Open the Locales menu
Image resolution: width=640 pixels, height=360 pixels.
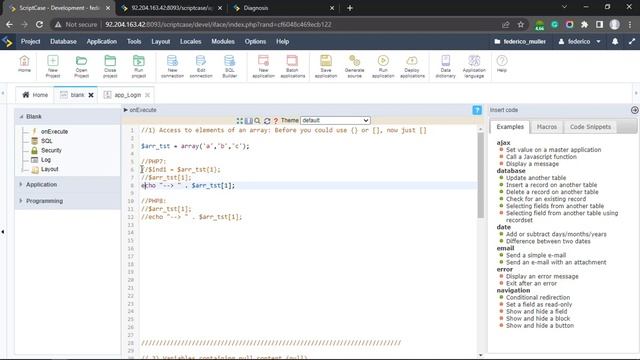click(x=190, y=41)
